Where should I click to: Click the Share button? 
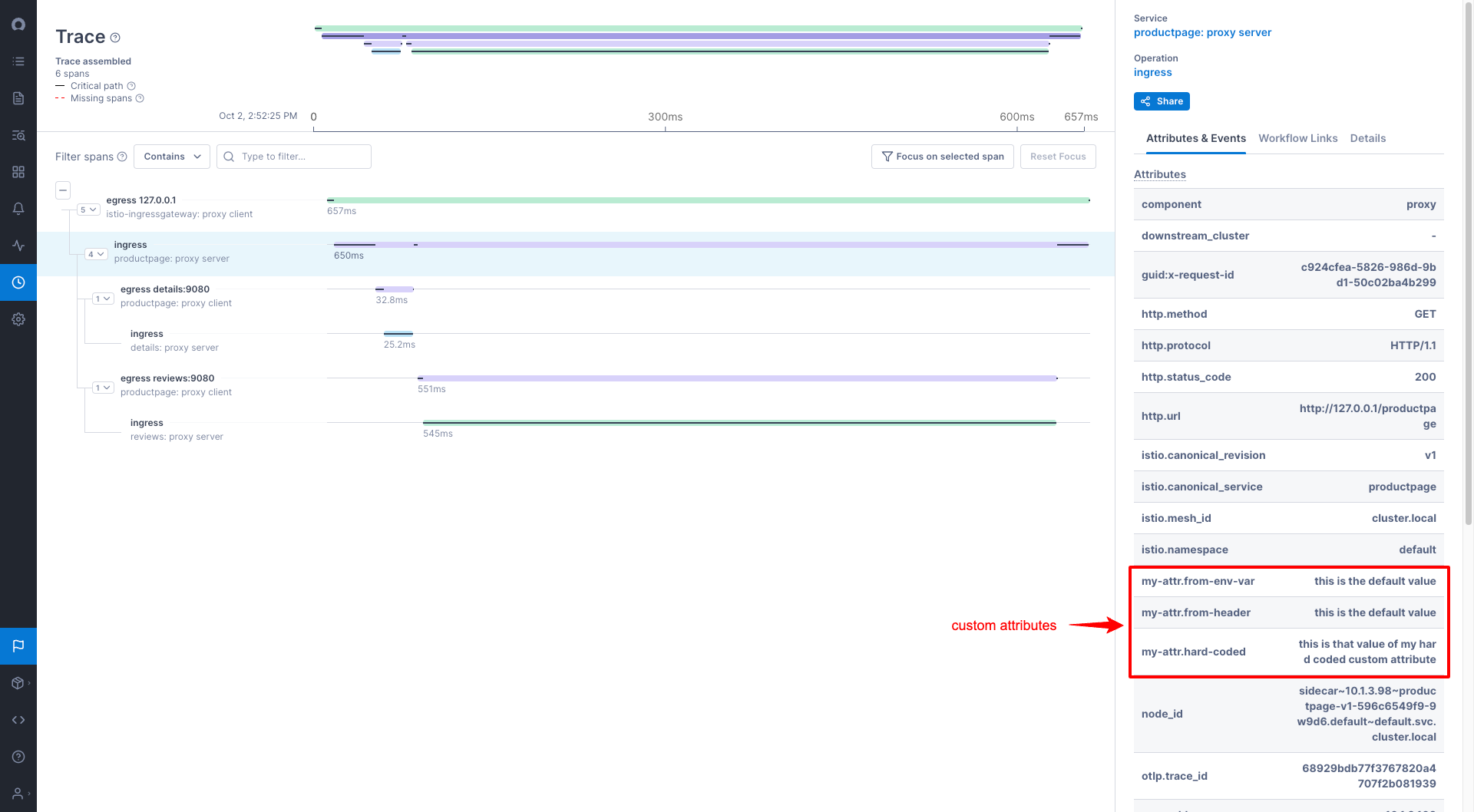[x=1162, y=101]
